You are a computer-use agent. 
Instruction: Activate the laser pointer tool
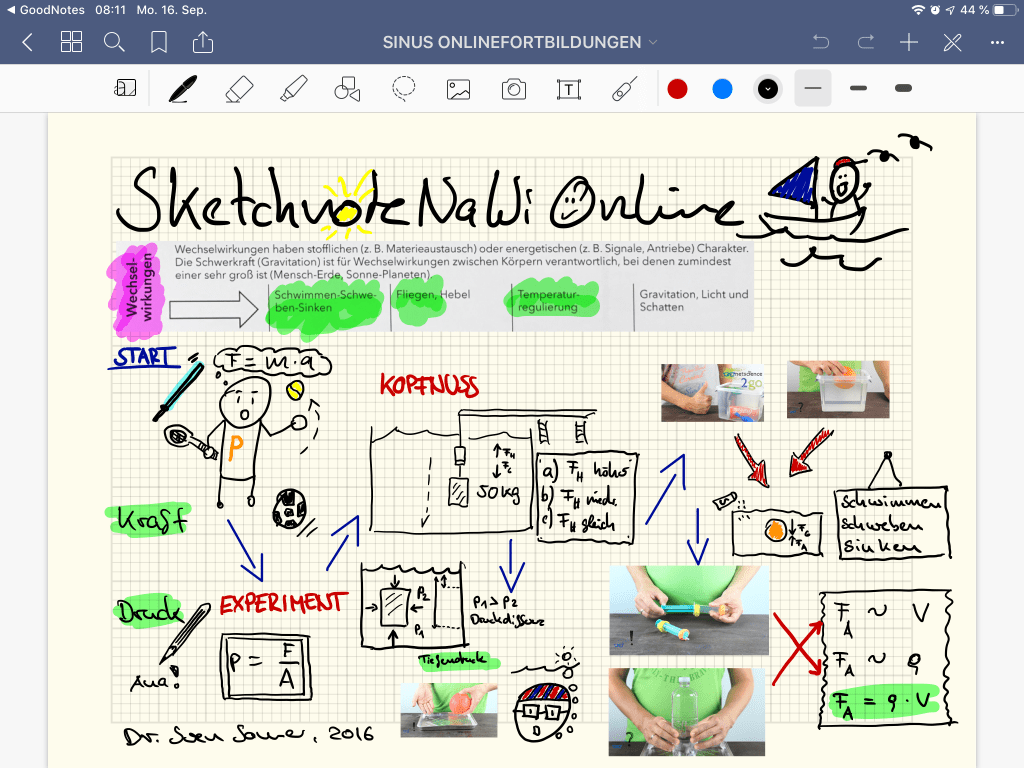[x=624, y=89]
